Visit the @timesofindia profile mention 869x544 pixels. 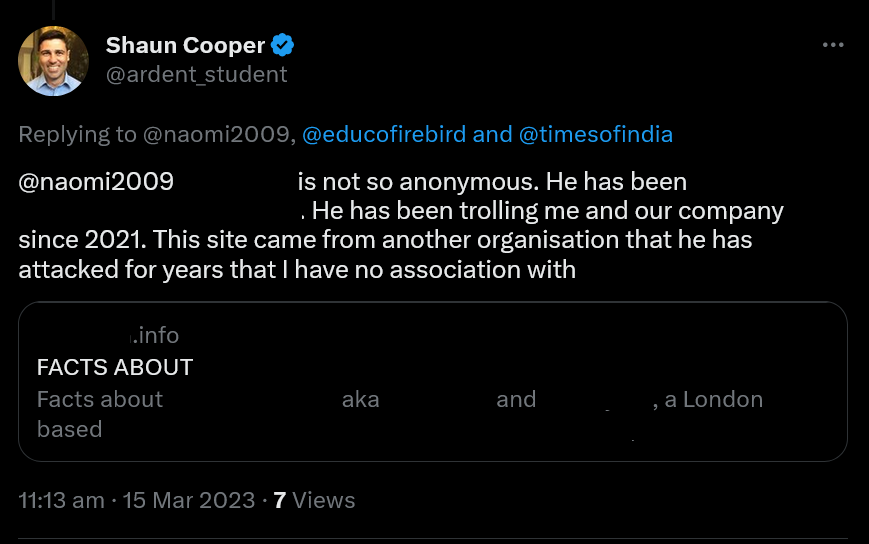click(596, 134)
